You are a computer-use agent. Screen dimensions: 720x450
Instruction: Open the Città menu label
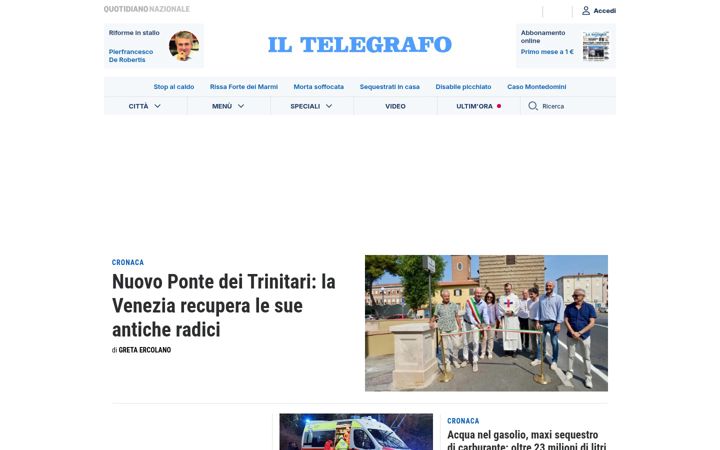[138, 106]
